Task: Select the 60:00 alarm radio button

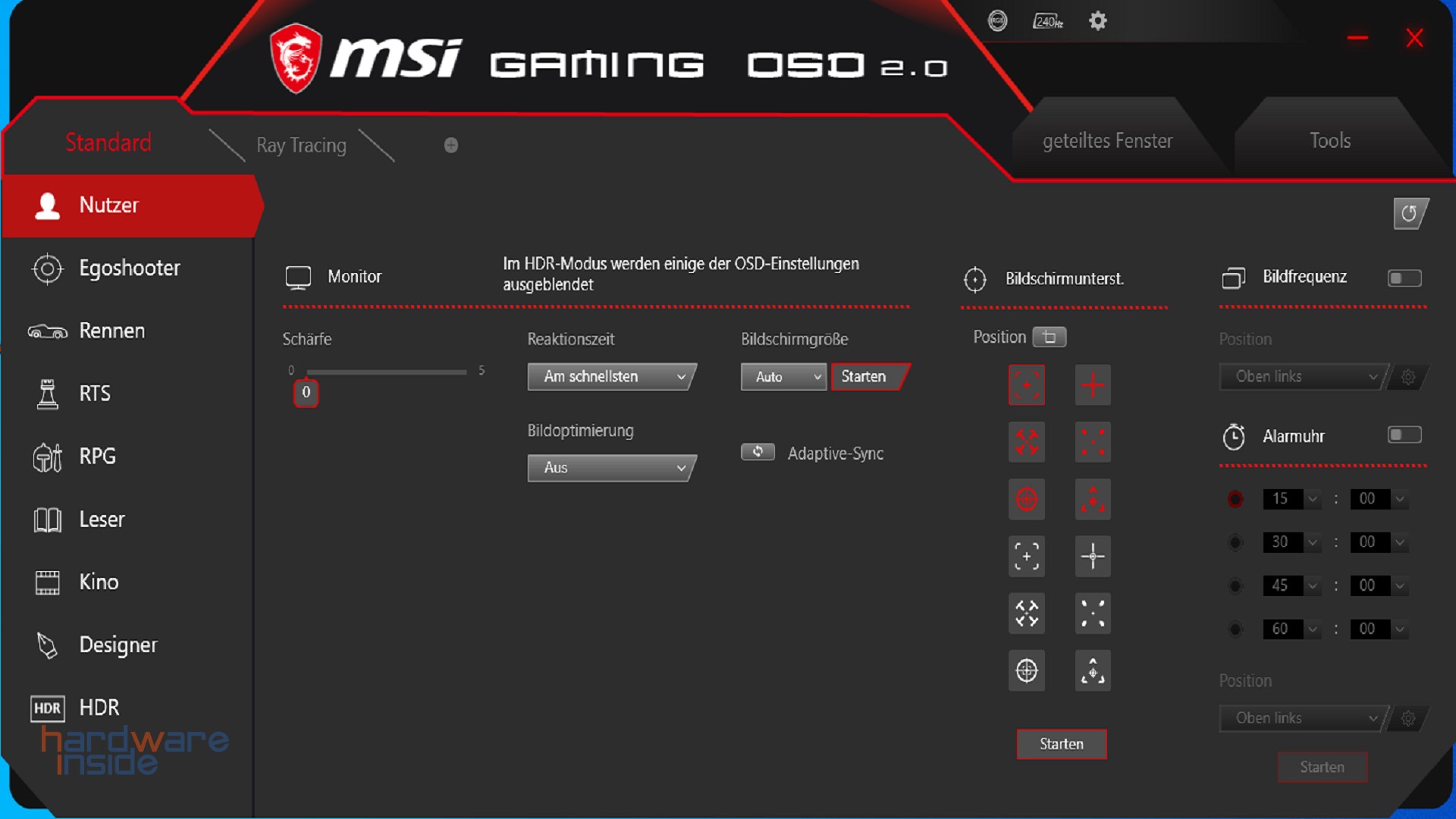Action: tap(1235, 629)
